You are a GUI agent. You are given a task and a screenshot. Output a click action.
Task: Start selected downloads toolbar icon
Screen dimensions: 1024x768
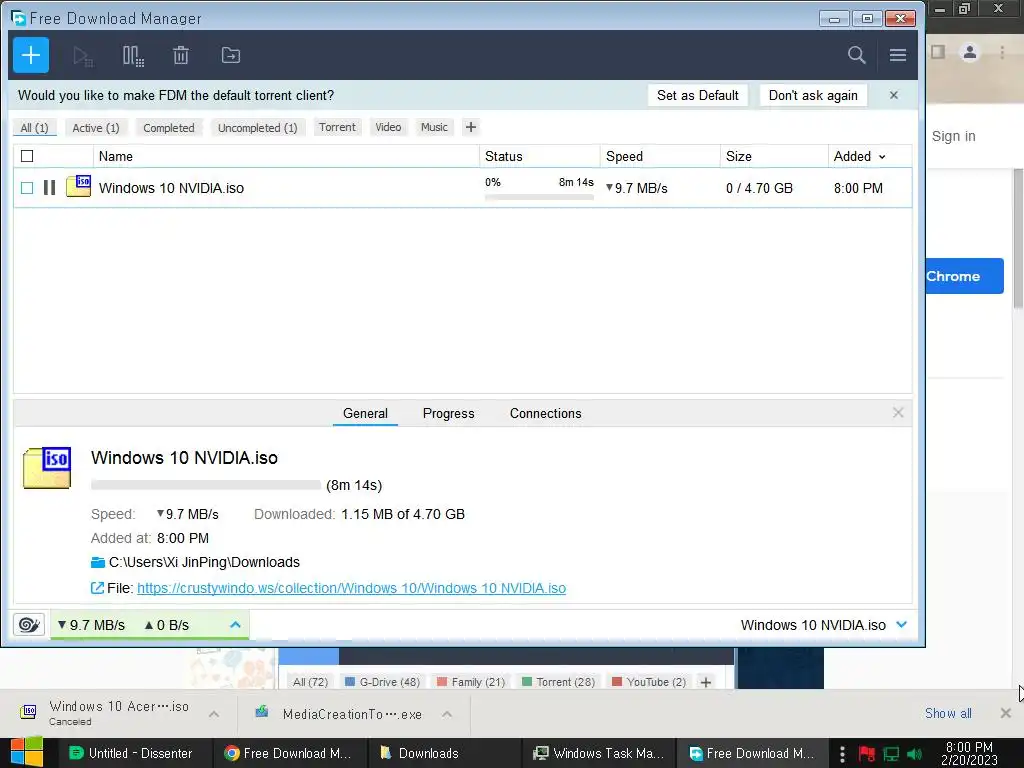(83, 56)
